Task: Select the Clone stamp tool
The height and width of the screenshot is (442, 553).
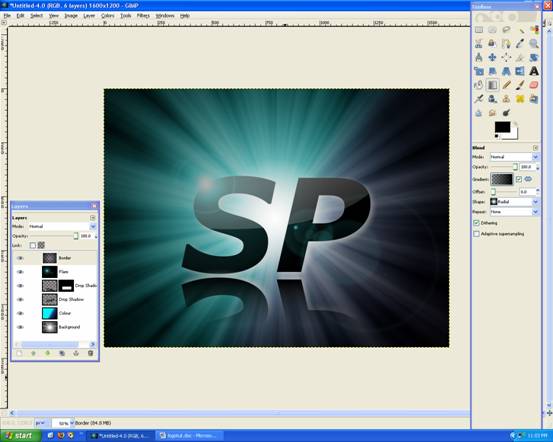Action: [x=506, y=99]
